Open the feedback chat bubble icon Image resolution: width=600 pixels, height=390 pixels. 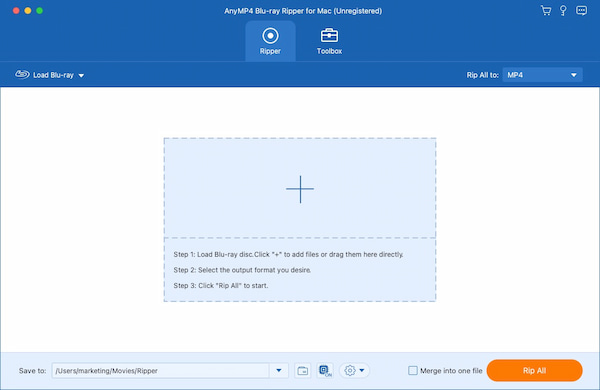581,10
